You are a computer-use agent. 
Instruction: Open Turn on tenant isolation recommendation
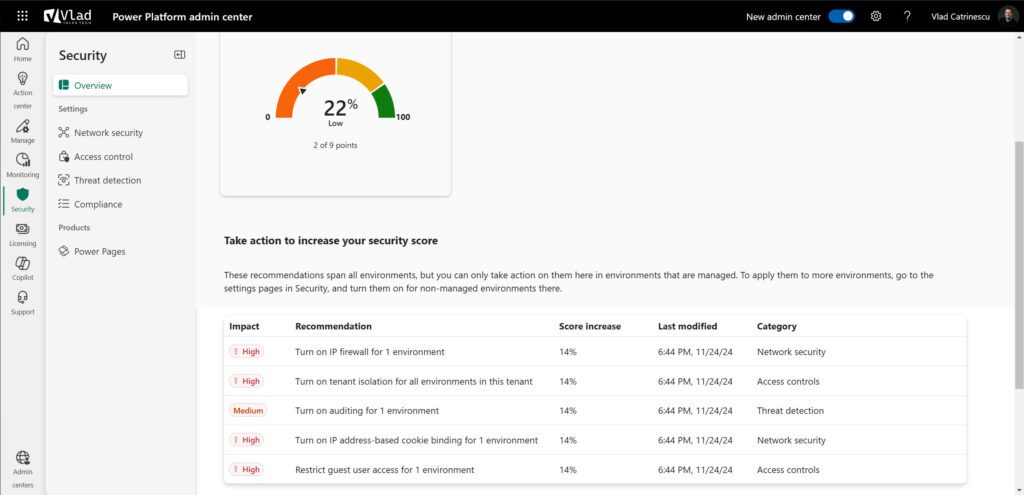[414, 381]
